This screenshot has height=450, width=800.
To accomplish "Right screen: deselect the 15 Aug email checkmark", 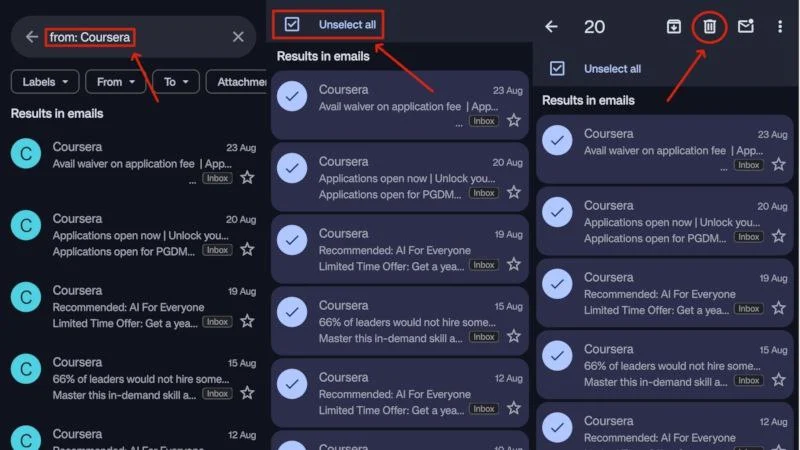I will [558, 356].
